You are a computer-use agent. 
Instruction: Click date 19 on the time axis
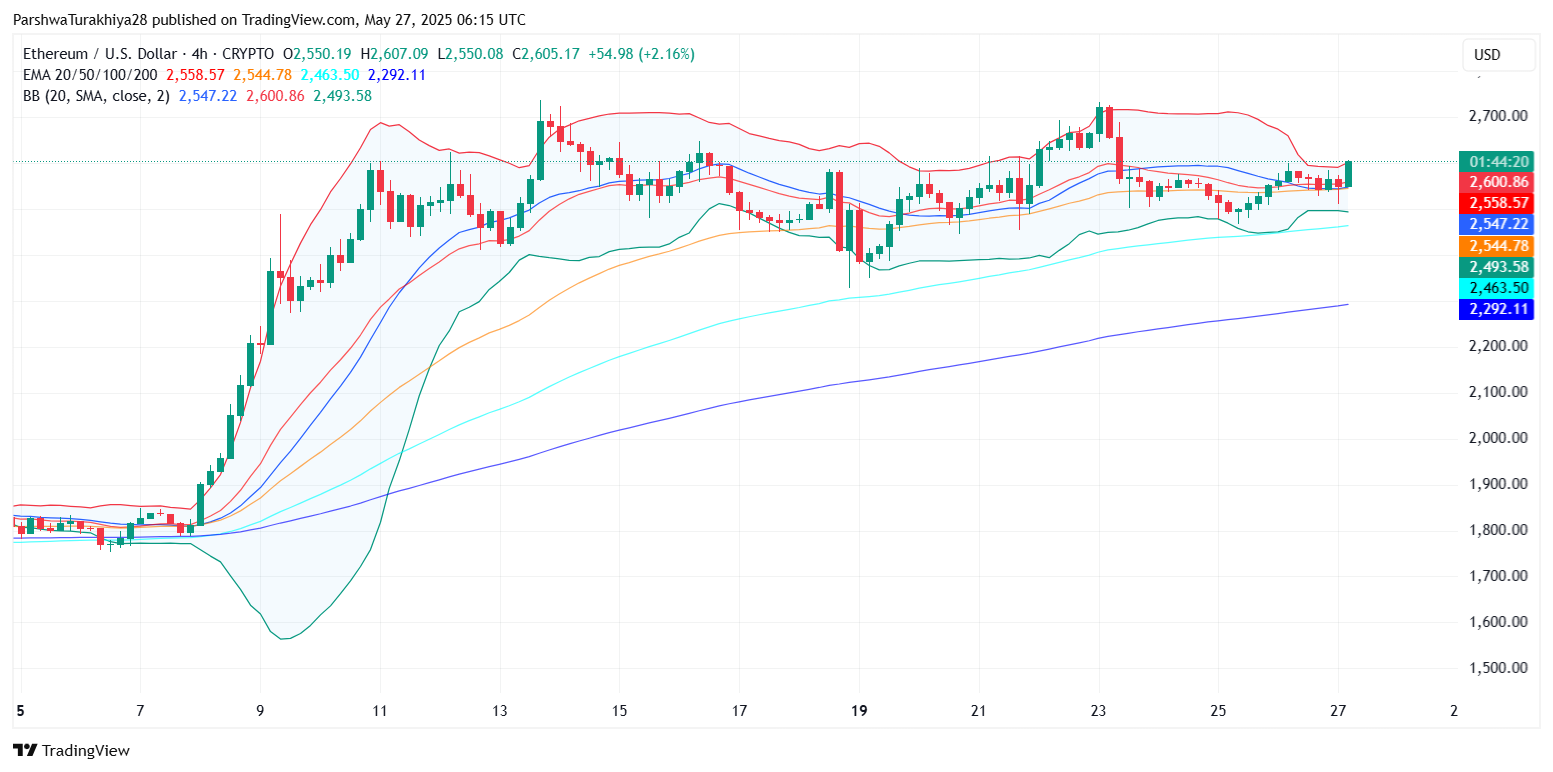click(859, 711)
